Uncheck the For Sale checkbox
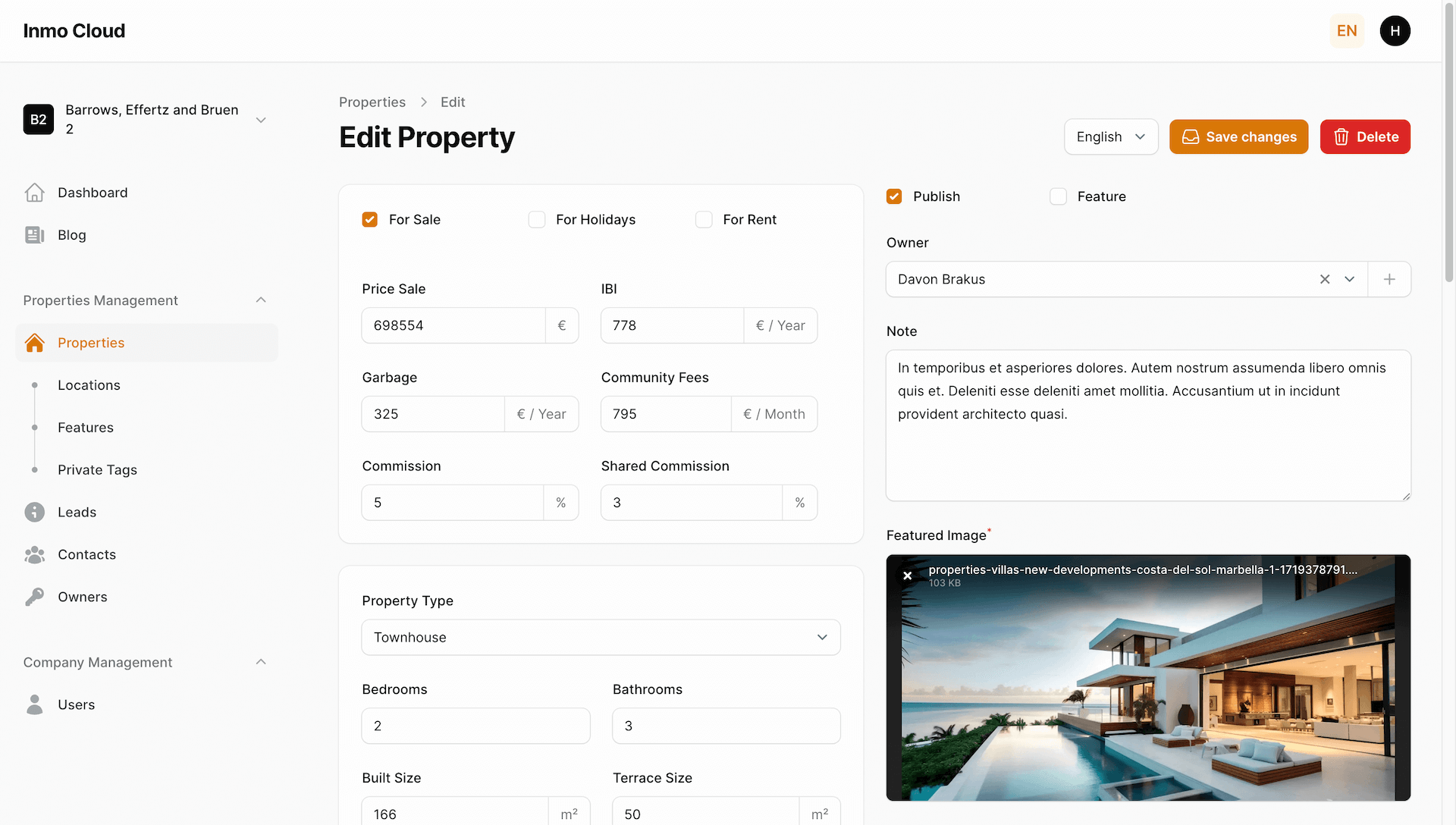This screenshot has width=1456, height=825. pos(370,220)
